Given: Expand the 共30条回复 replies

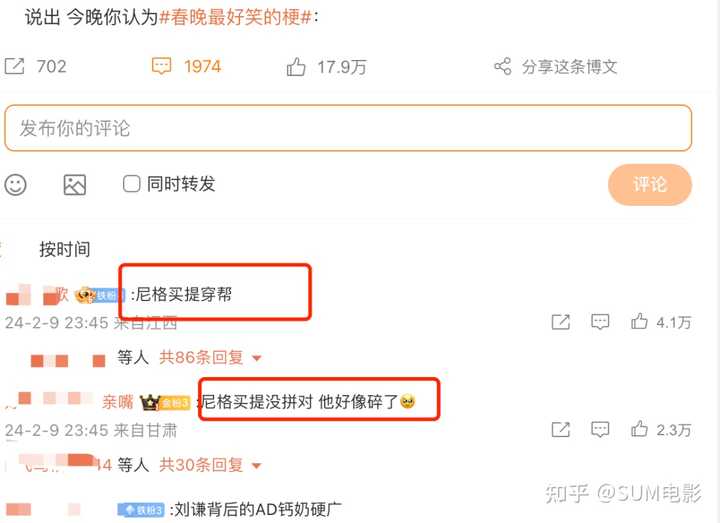Looking at the screenshot, I should (x=210, y=465).
